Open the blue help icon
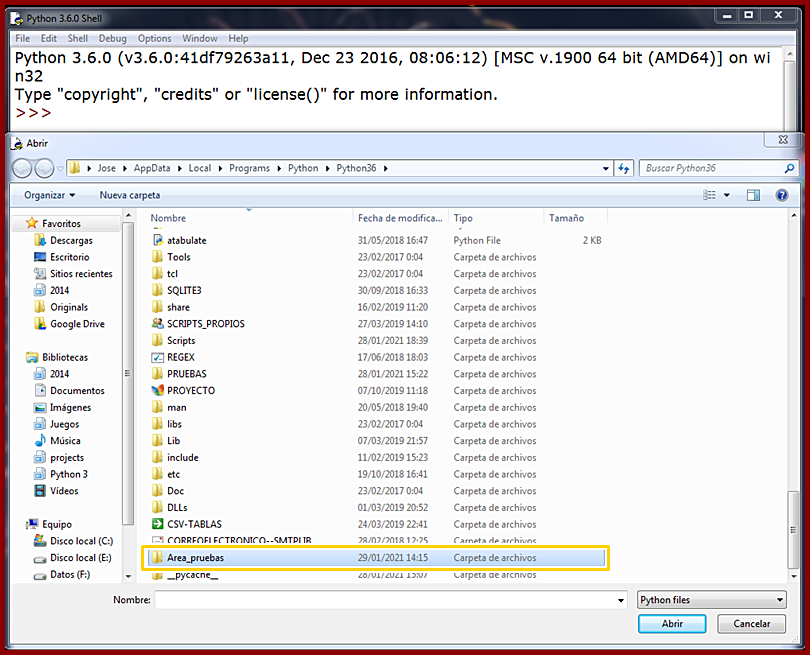 pyautogui.click(x=782, y=195)
